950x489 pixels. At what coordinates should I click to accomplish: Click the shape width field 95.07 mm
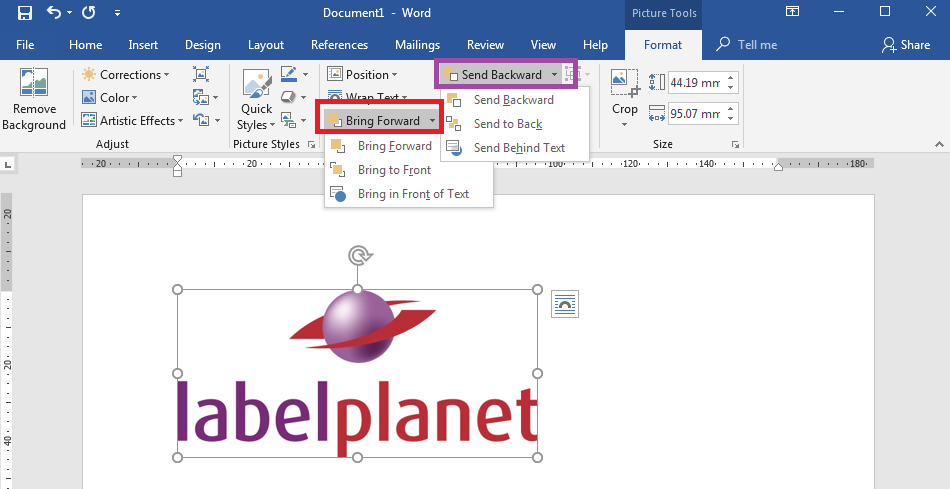[695, 113]
